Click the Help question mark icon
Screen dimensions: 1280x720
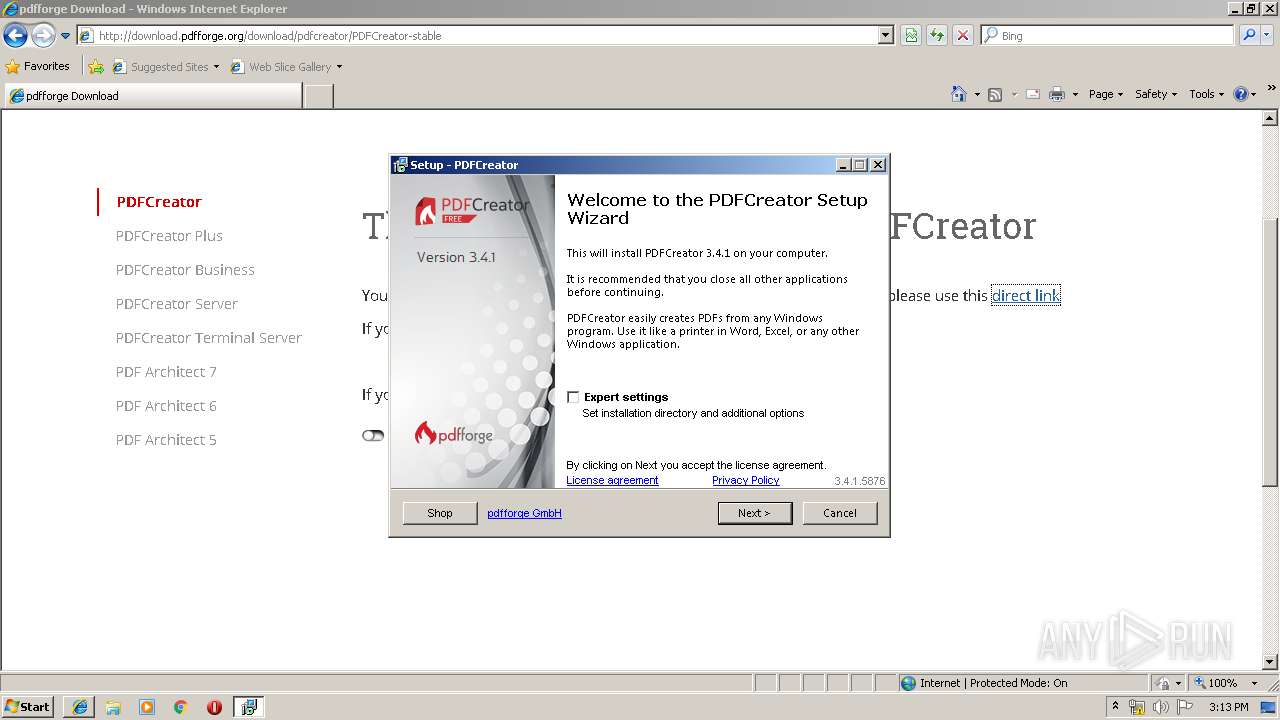click(1241, 94)
